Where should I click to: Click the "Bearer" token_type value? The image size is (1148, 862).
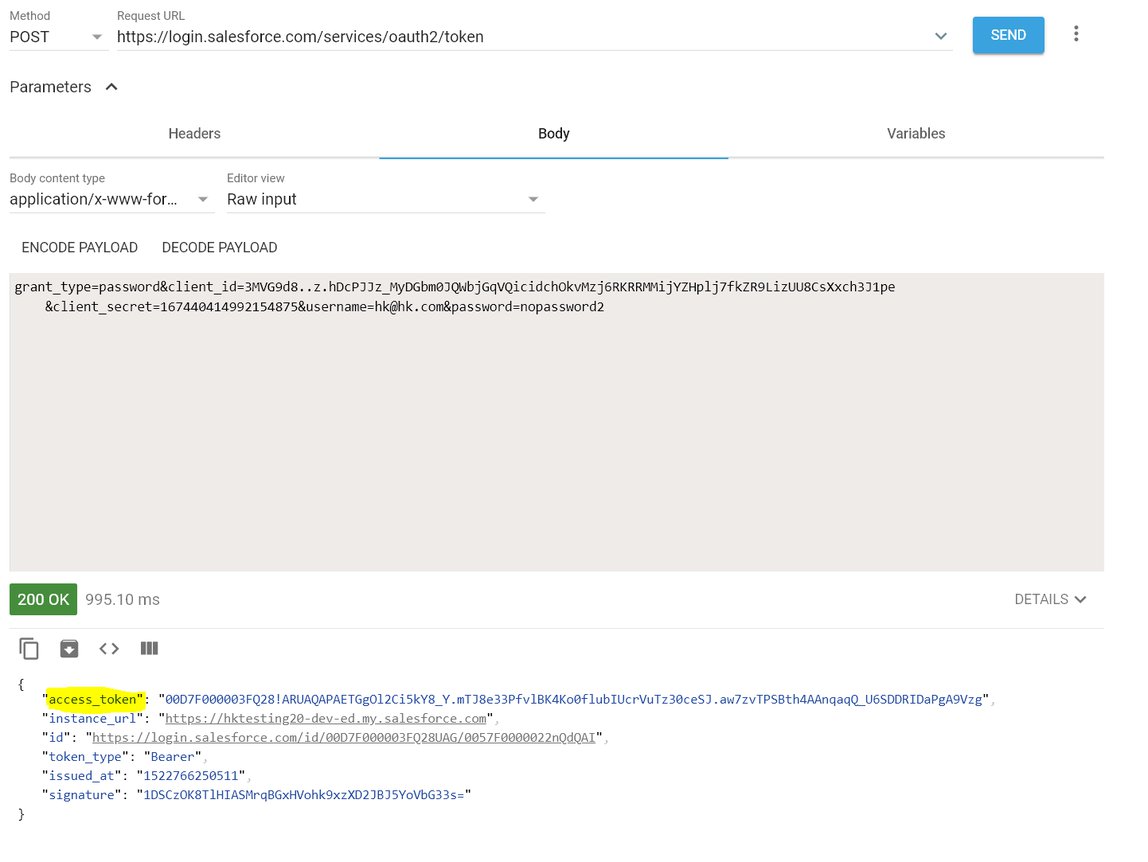pos(172,757)
